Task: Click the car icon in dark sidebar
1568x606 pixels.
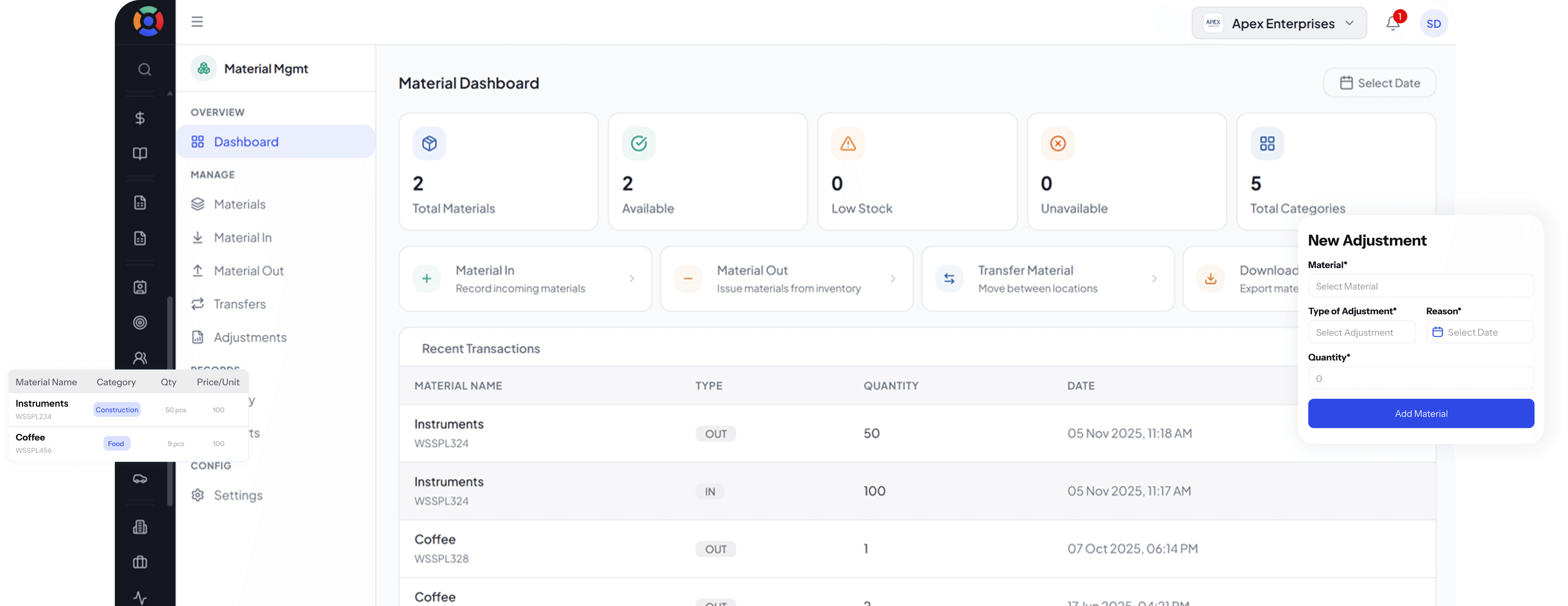Action: 140,479
